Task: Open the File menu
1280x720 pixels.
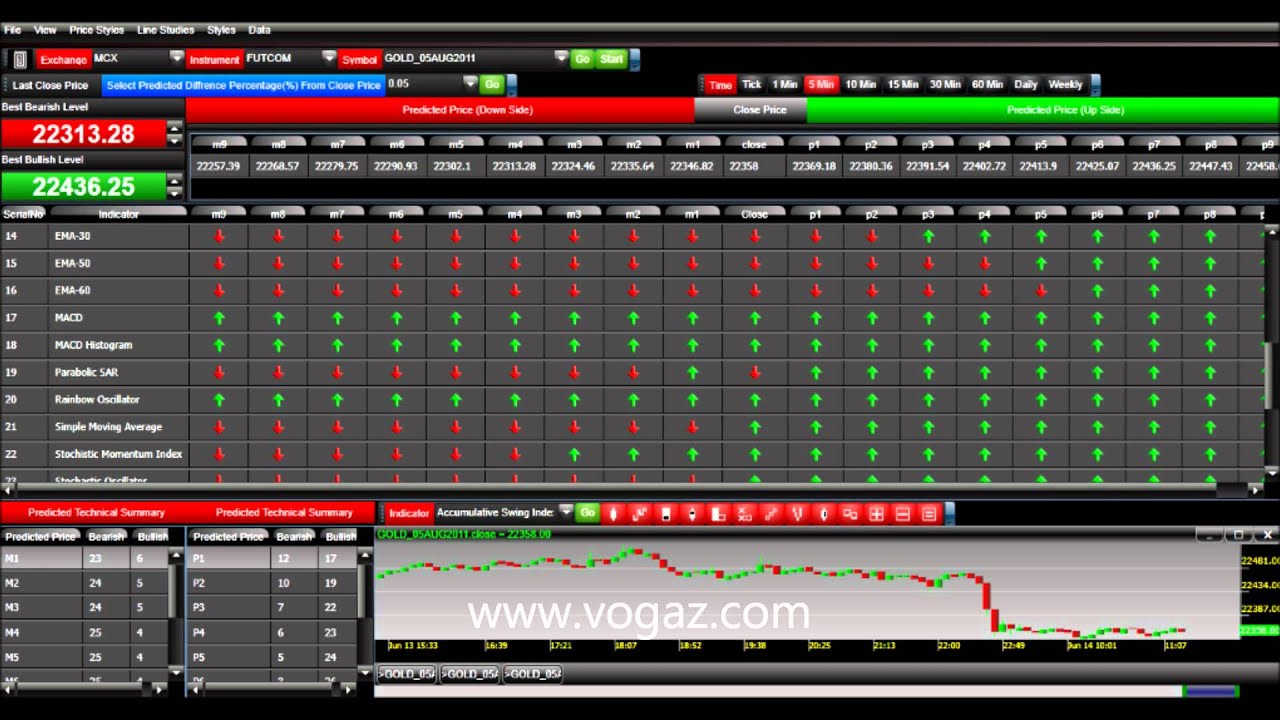Action: point(12,30)
